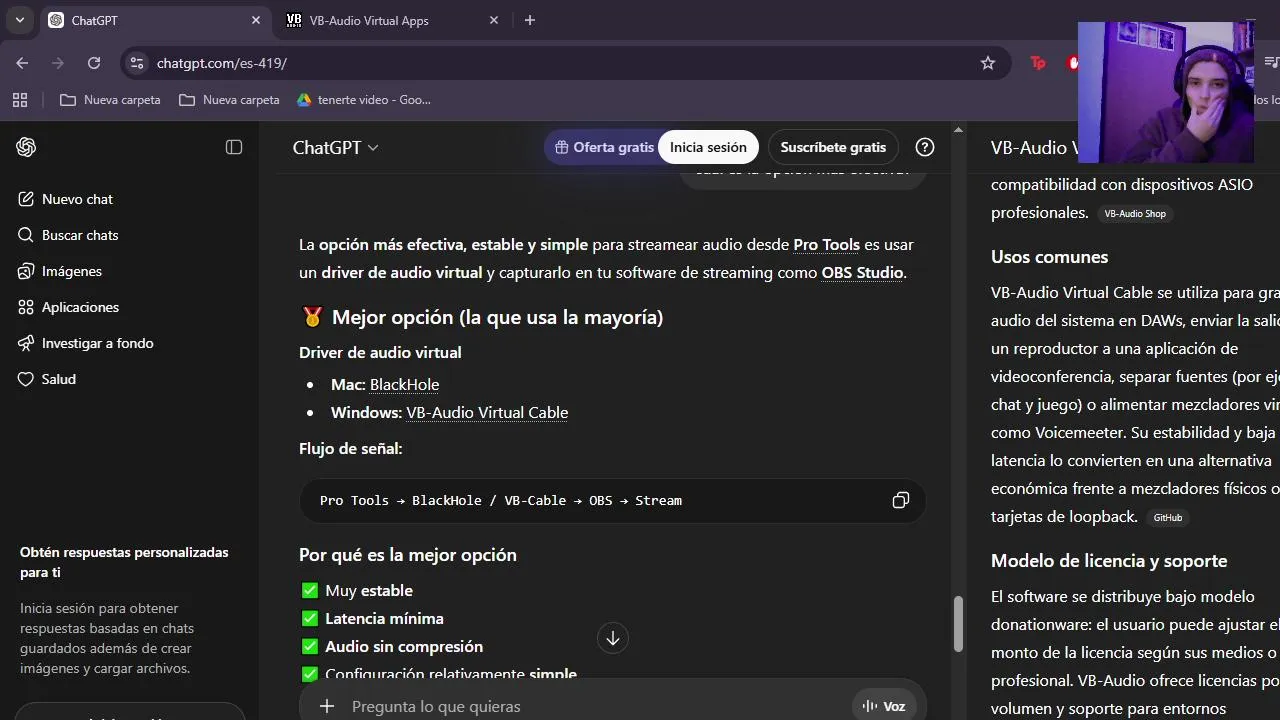Open the tenerte video Google Drive bookmark
Screen dimensions: 1280x720
(x=364, y=100)
